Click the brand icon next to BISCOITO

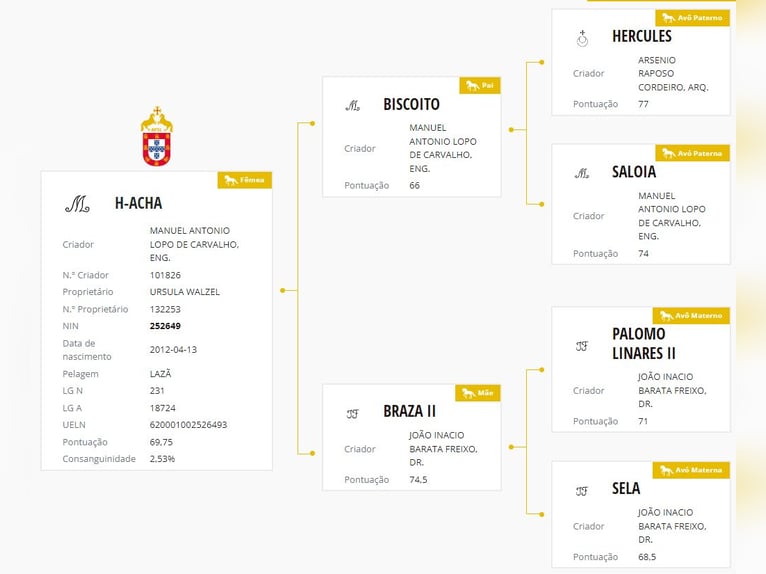(353, 105)
